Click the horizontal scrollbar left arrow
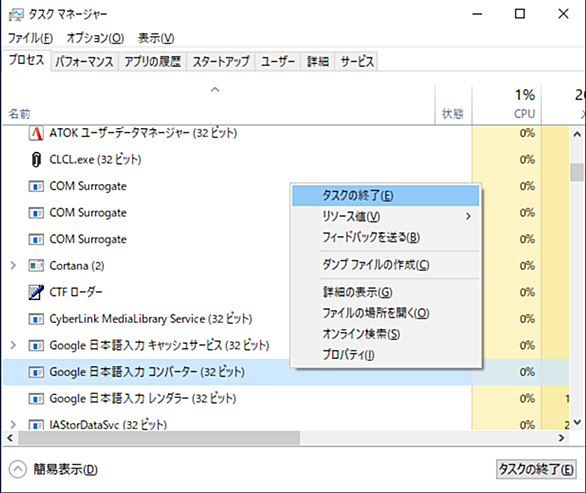Image resolution: width=586 pixels, height=493 pixels. click(x=10, y=438)
